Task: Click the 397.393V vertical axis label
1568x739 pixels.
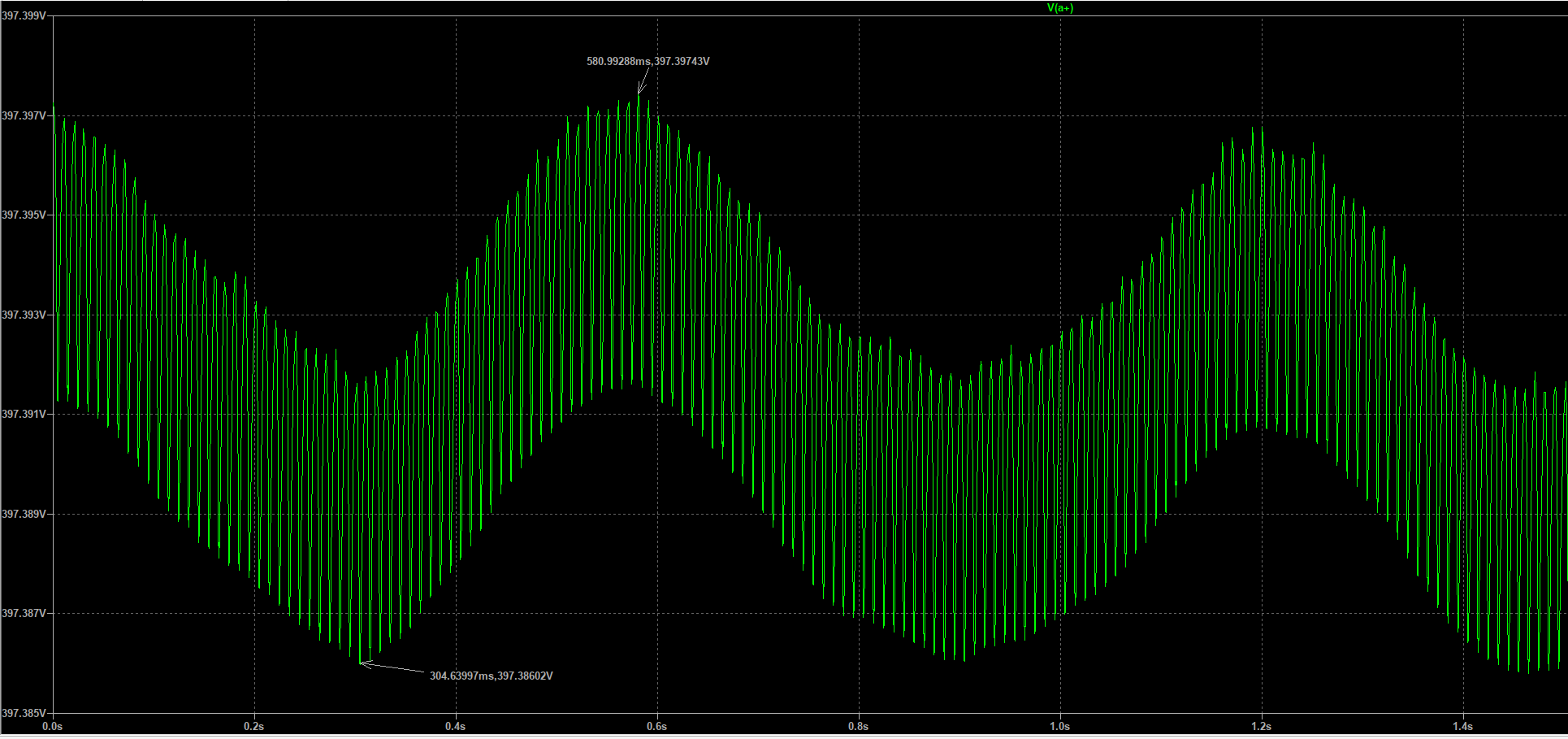Action: 24,315
